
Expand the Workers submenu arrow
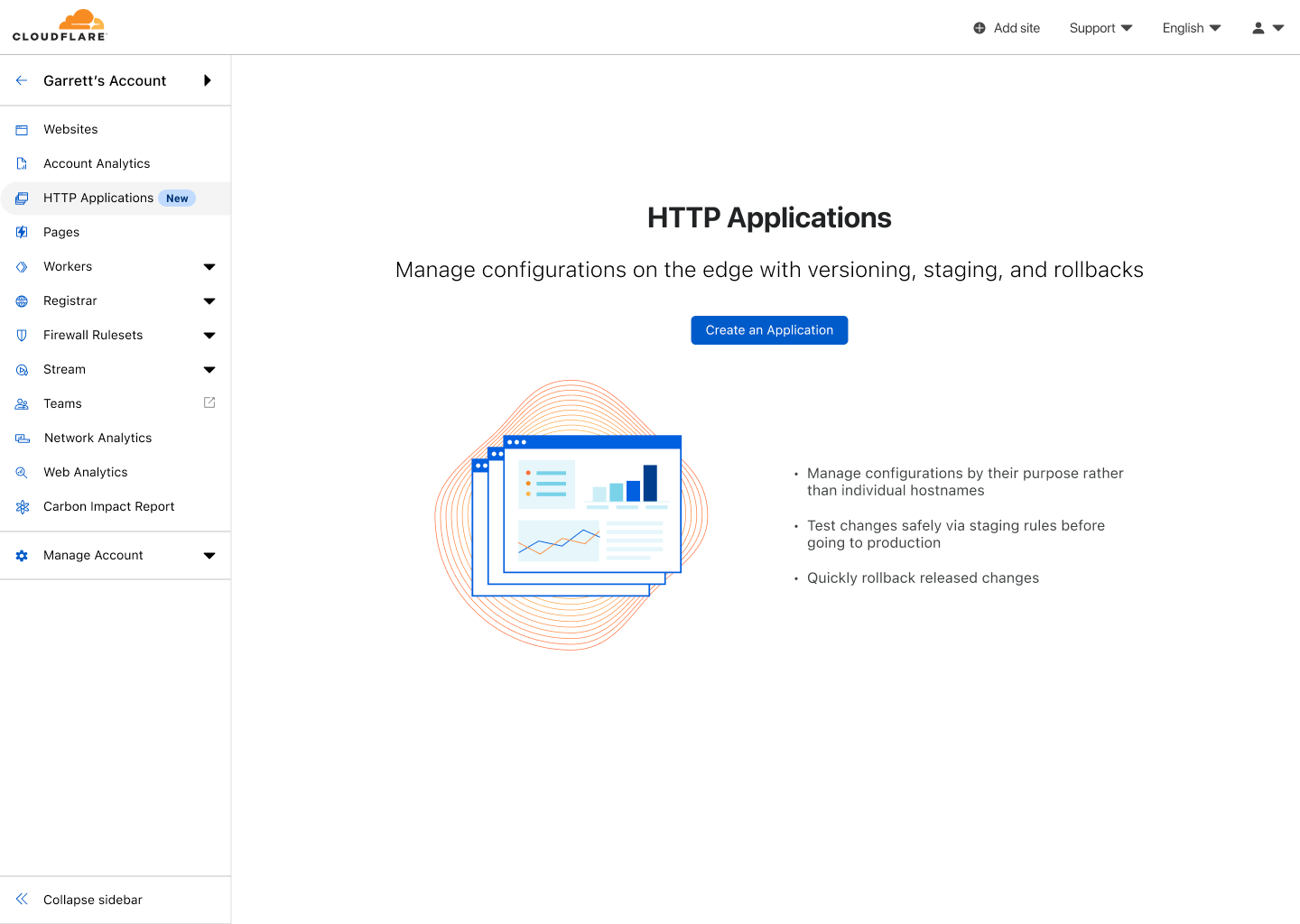209,267
